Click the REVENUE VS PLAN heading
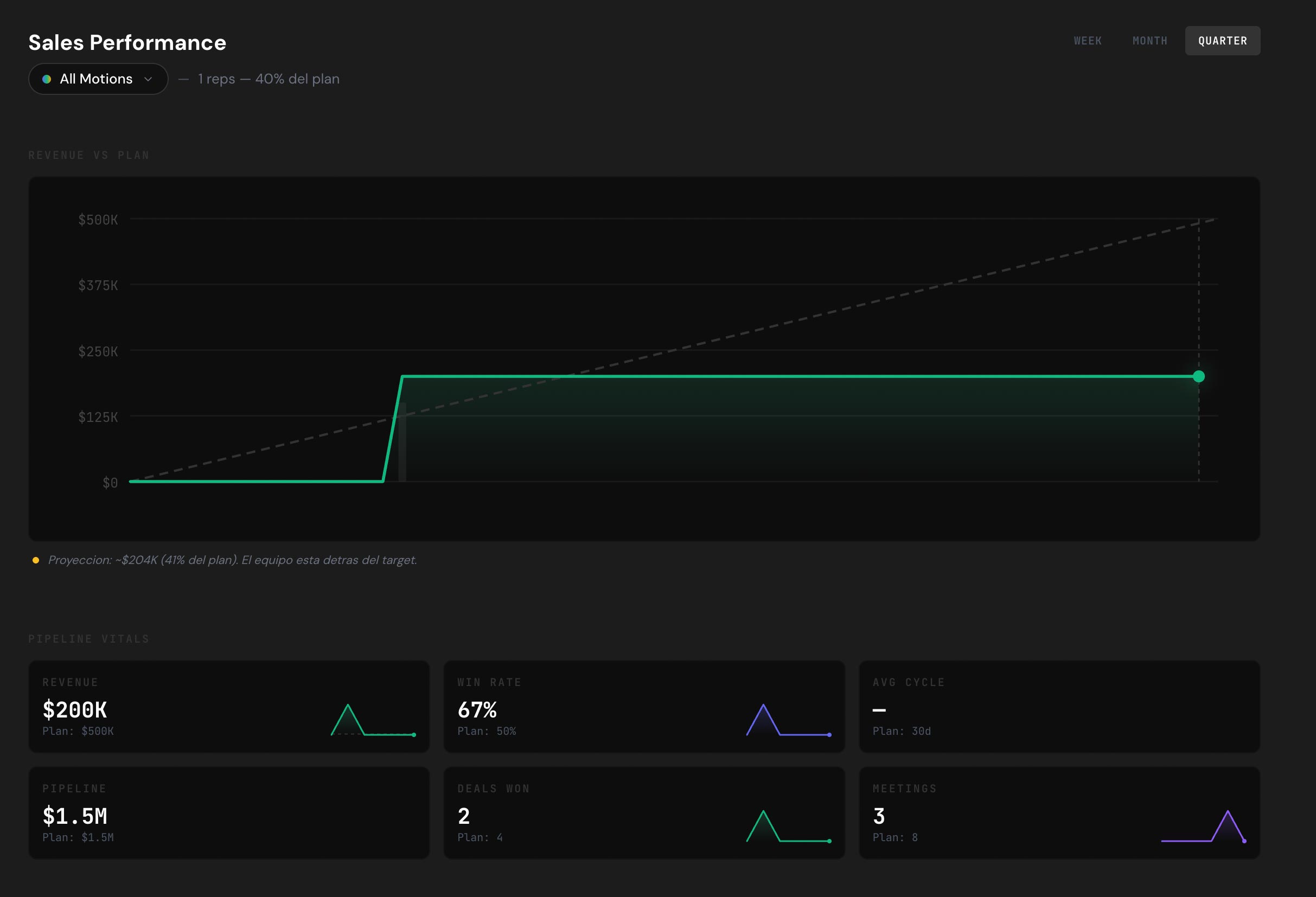The image size is (1316, 897). pos(89,155)
